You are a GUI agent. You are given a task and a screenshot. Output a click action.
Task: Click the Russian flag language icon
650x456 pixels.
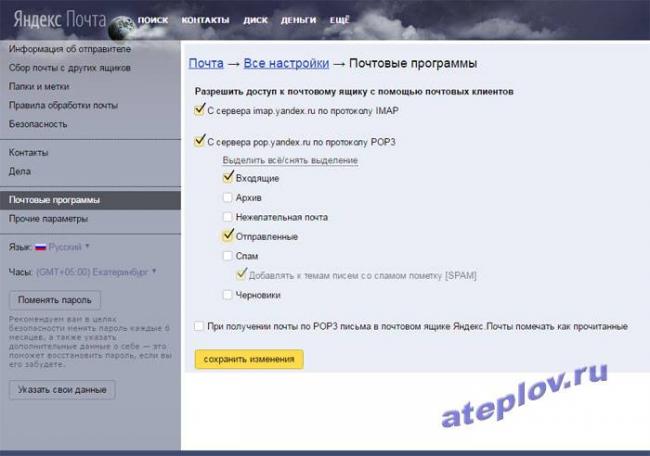(x=40, y=247)
